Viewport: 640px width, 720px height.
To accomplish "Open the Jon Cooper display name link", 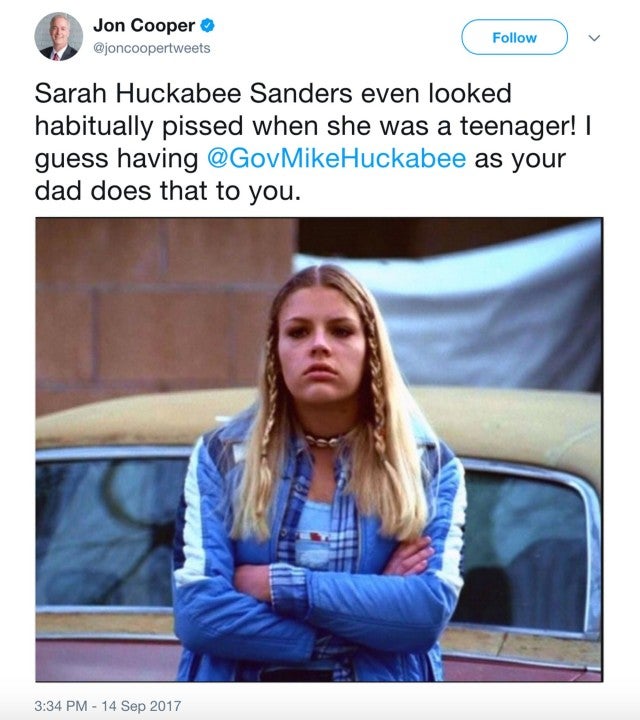I will coord(142,25).
